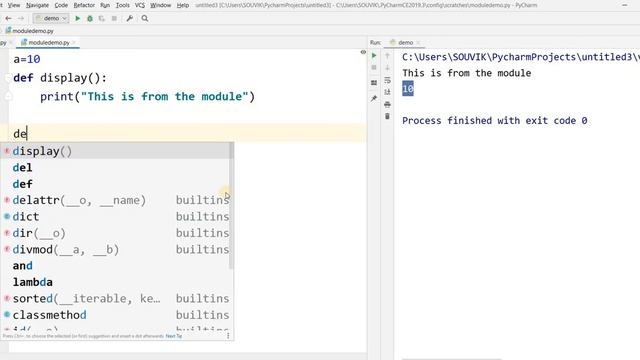The height and width of the screenshot is (360, 640).
Task: Open the Help menu
Action: point(182,5)
